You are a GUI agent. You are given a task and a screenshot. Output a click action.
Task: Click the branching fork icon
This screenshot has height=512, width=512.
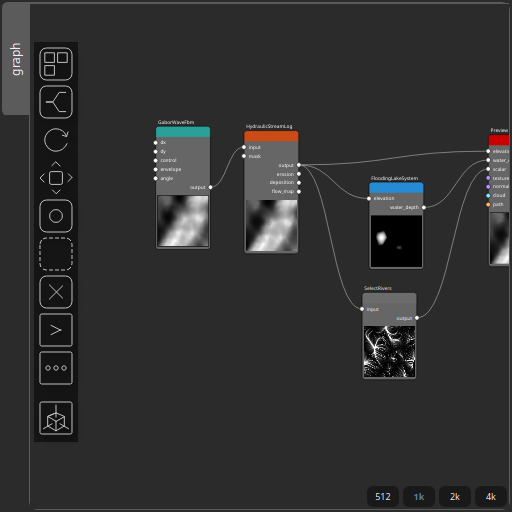pos(56,102)
